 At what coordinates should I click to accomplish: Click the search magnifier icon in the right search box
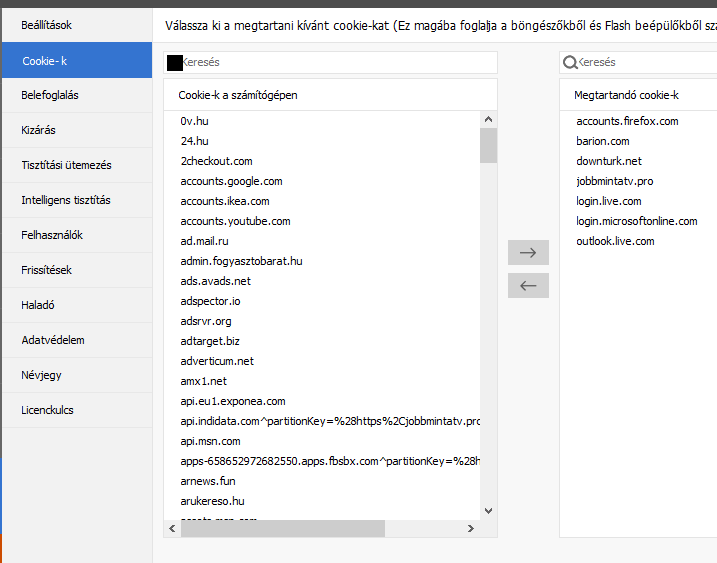click(x=570, y=62)
